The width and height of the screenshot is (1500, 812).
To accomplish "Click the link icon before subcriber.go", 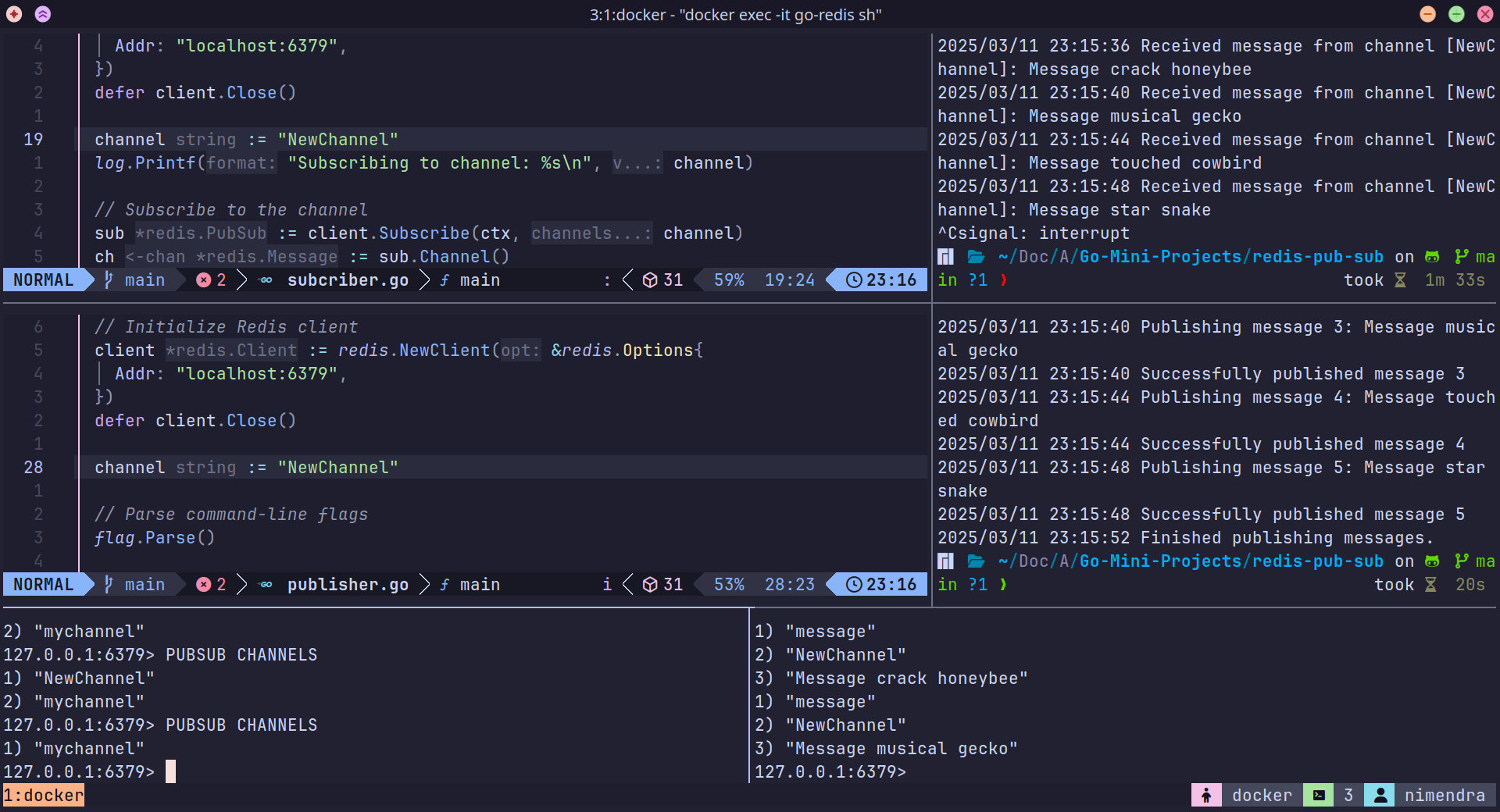I will pyautogui.click(x=266, y=280).
